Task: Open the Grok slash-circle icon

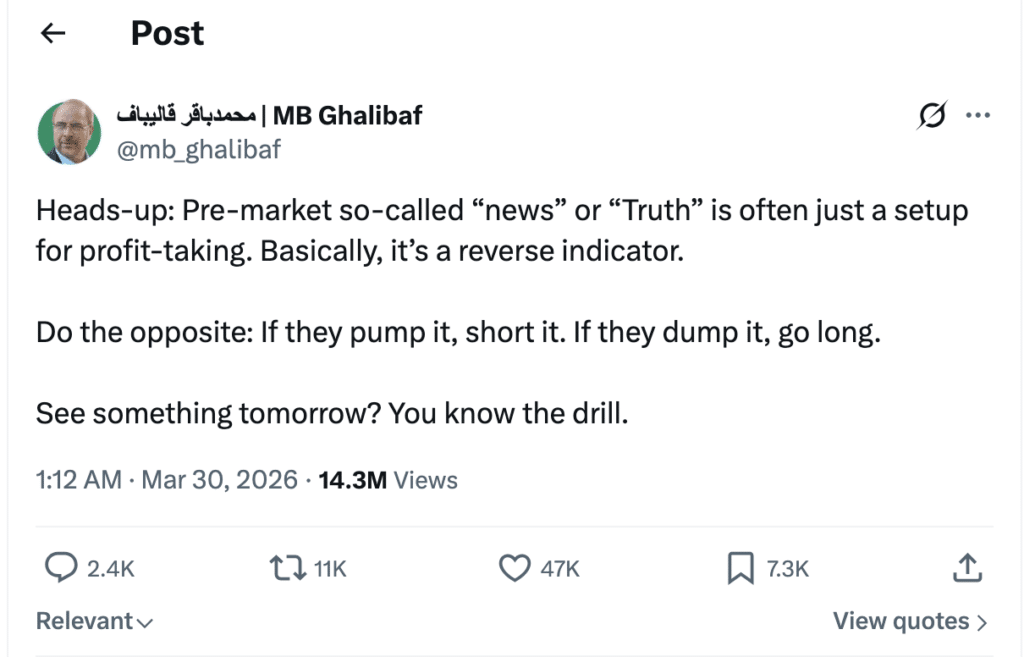Action: pos(931,117)
